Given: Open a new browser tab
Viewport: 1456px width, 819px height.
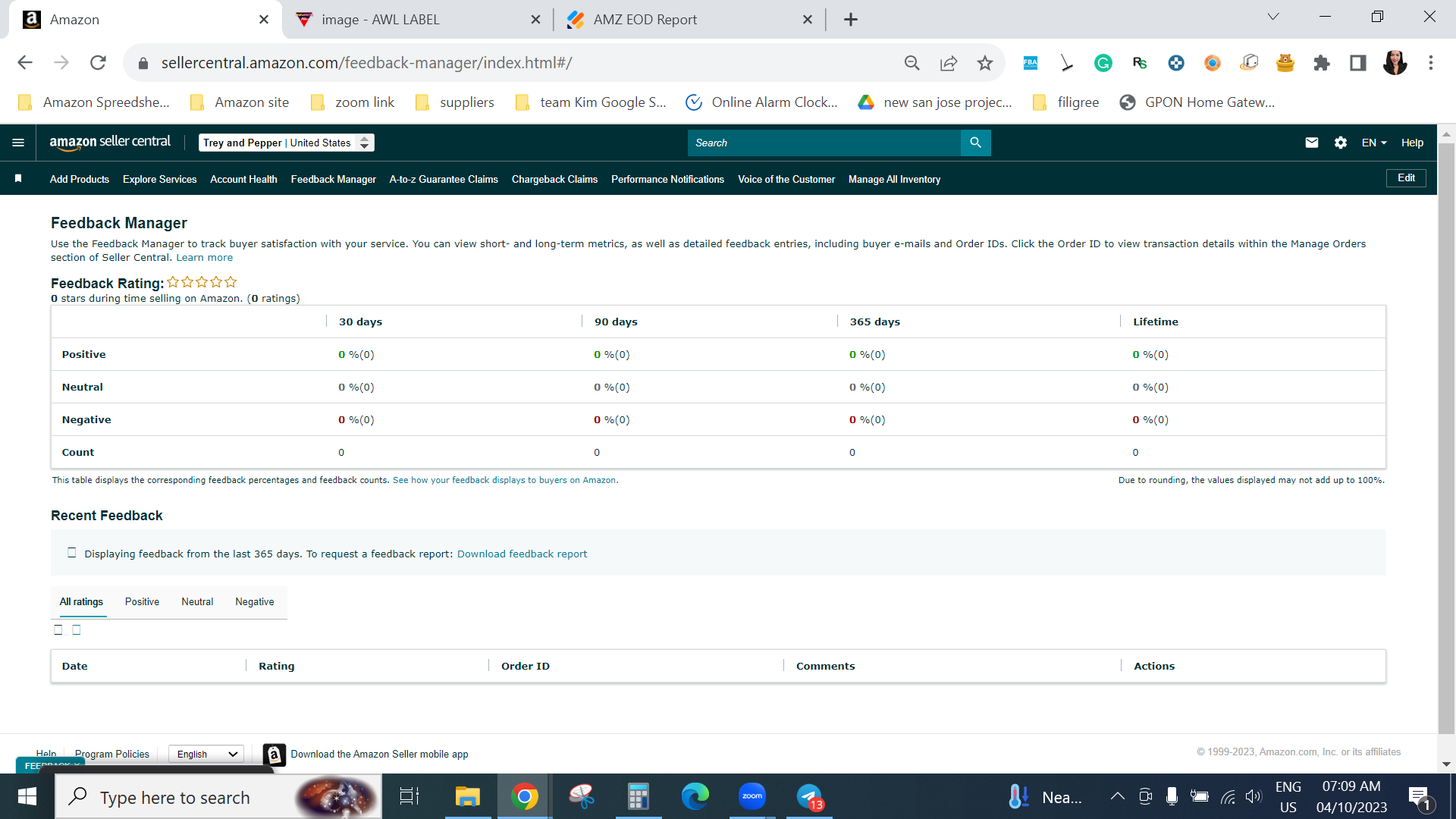Looking at the screenshot, I should click(850, 20).
